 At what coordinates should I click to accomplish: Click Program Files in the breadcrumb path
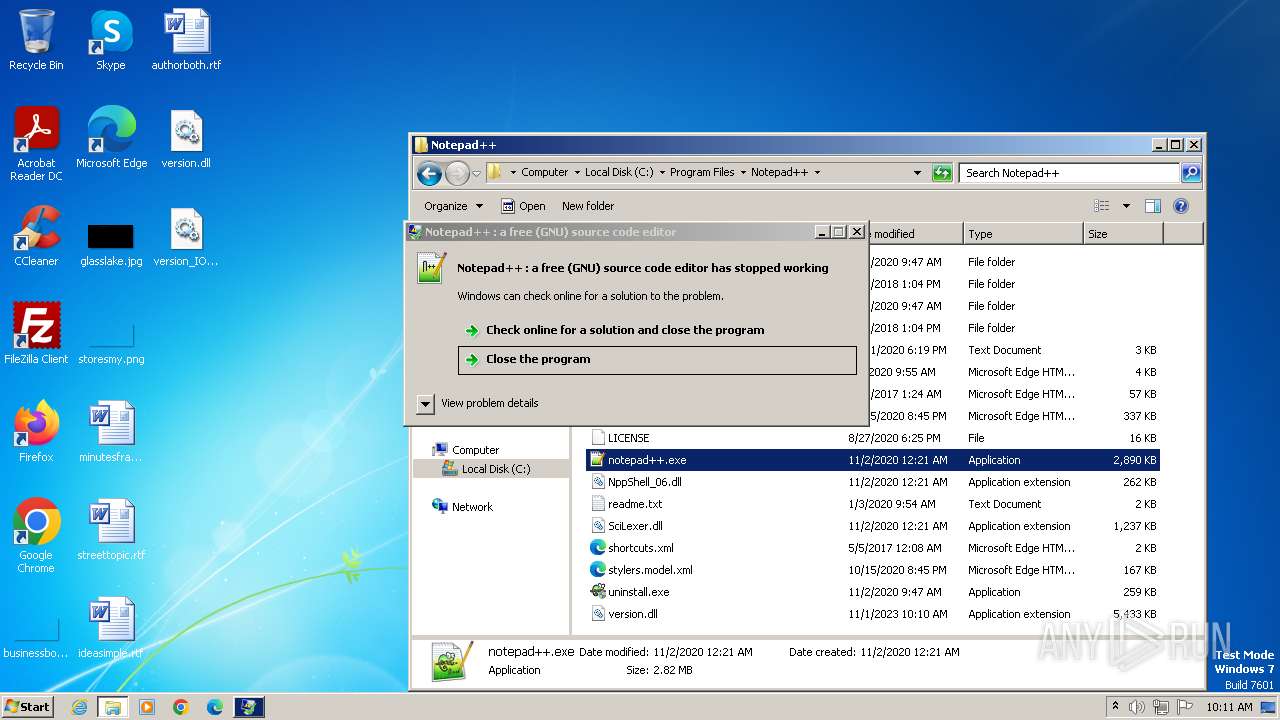click(702, 173)
